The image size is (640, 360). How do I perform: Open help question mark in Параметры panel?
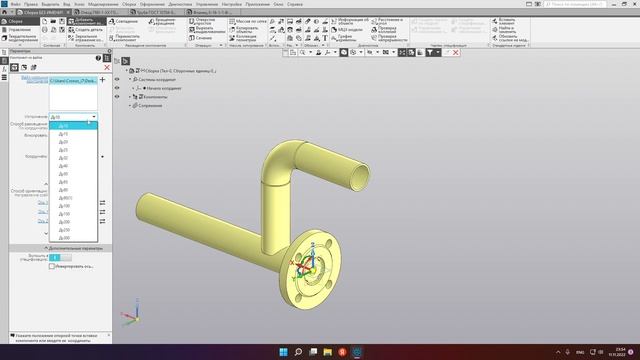(x=98, y=58)
